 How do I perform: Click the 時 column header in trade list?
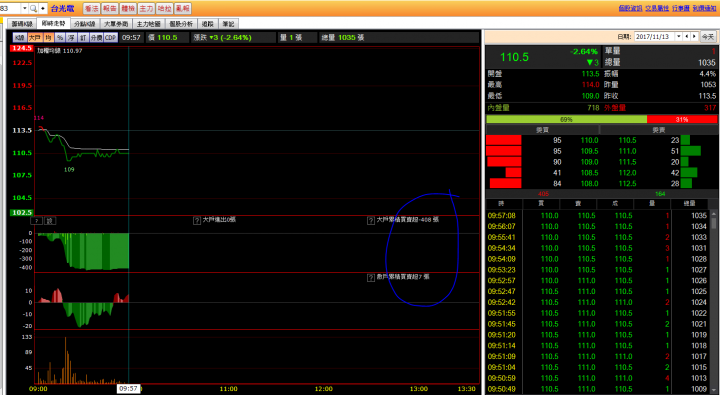(504, 203)
